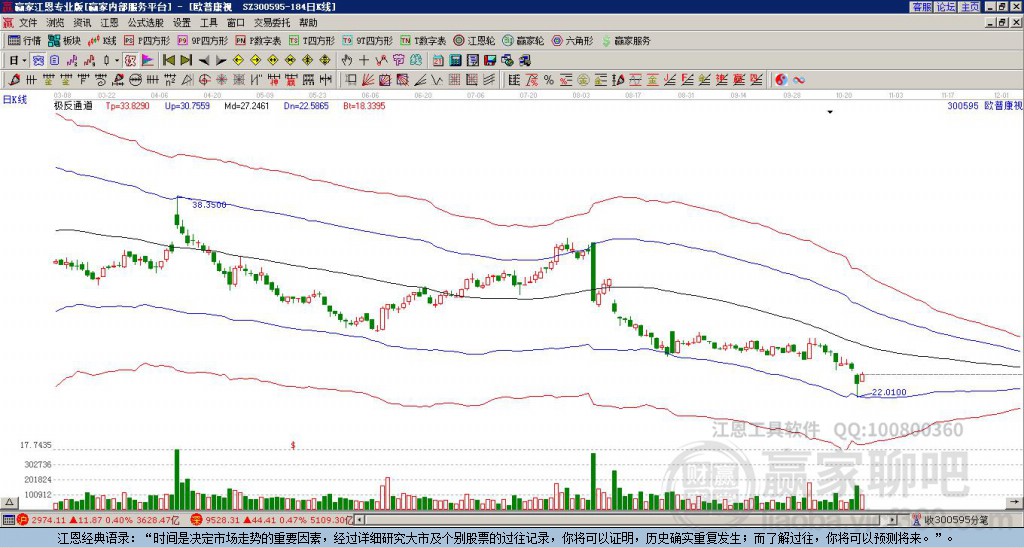Open the 设置 menu
The height and width of the screenshot is (548, 1024).
[x=182, y=23]
